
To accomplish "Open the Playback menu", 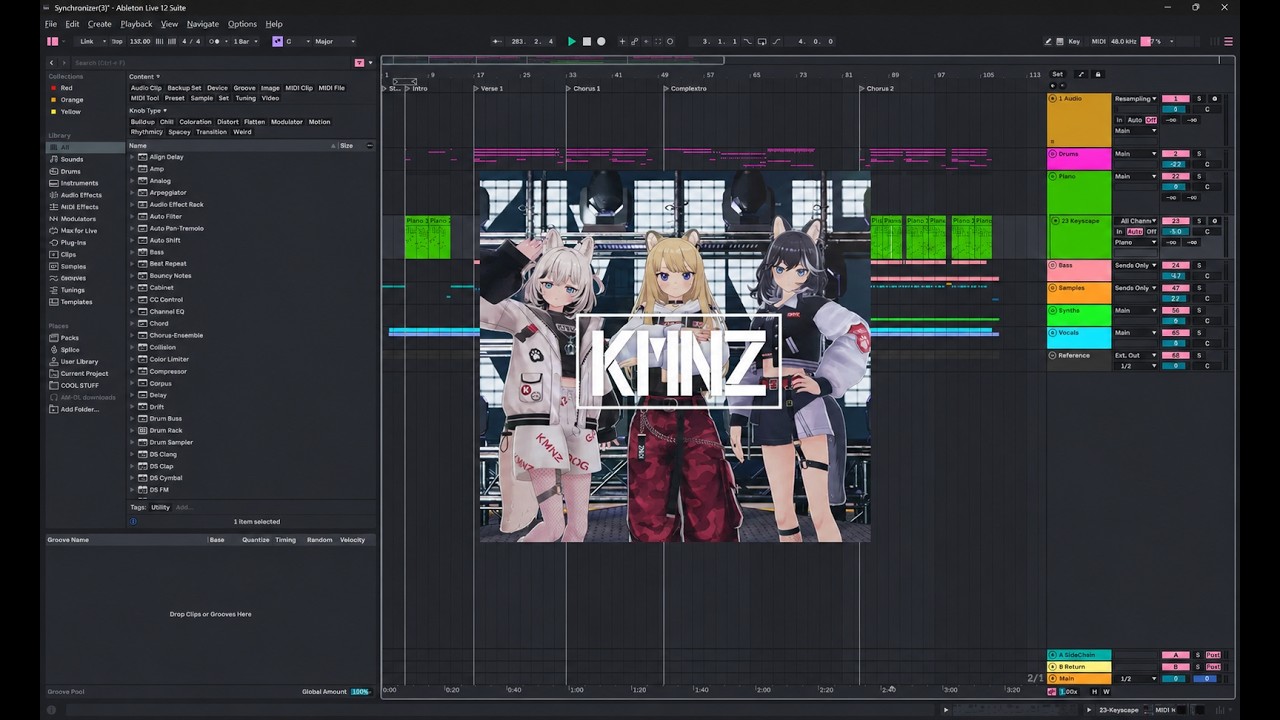I will point(136,24).
